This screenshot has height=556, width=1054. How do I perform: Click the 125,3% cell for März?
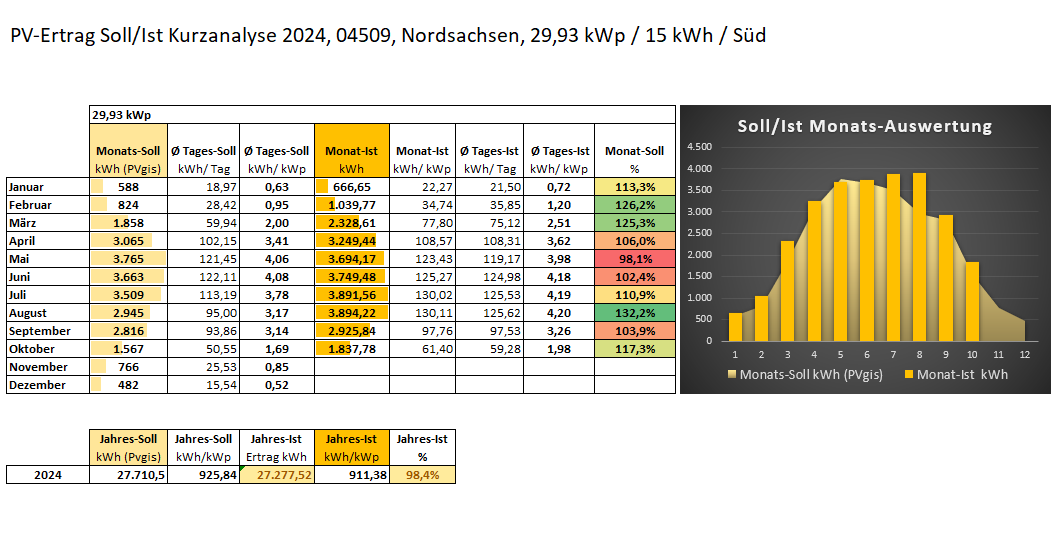635,223
